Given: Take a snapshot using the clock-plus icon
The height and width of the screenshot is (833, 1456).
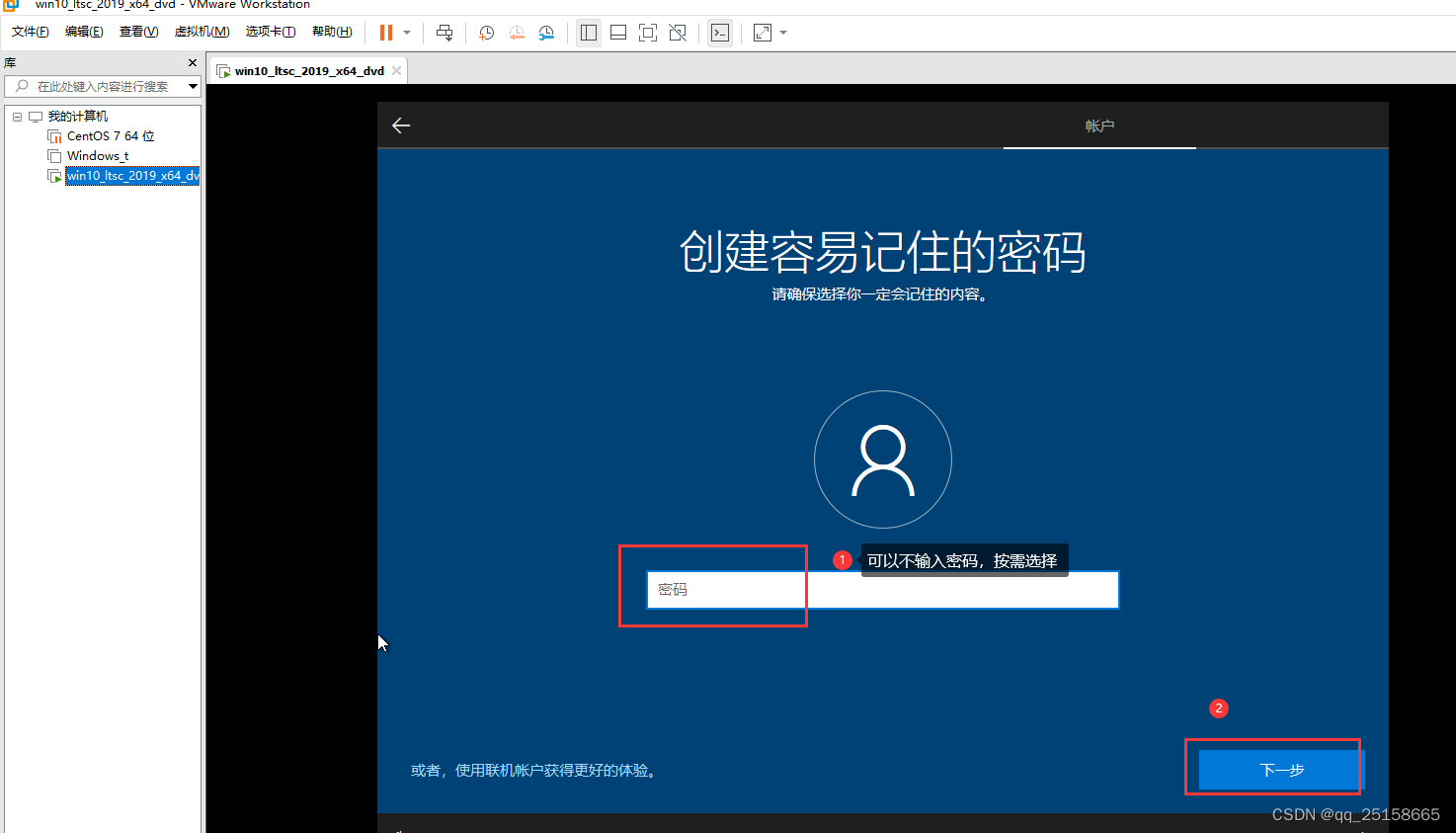Looking at the screenshot, I should 486,33.
